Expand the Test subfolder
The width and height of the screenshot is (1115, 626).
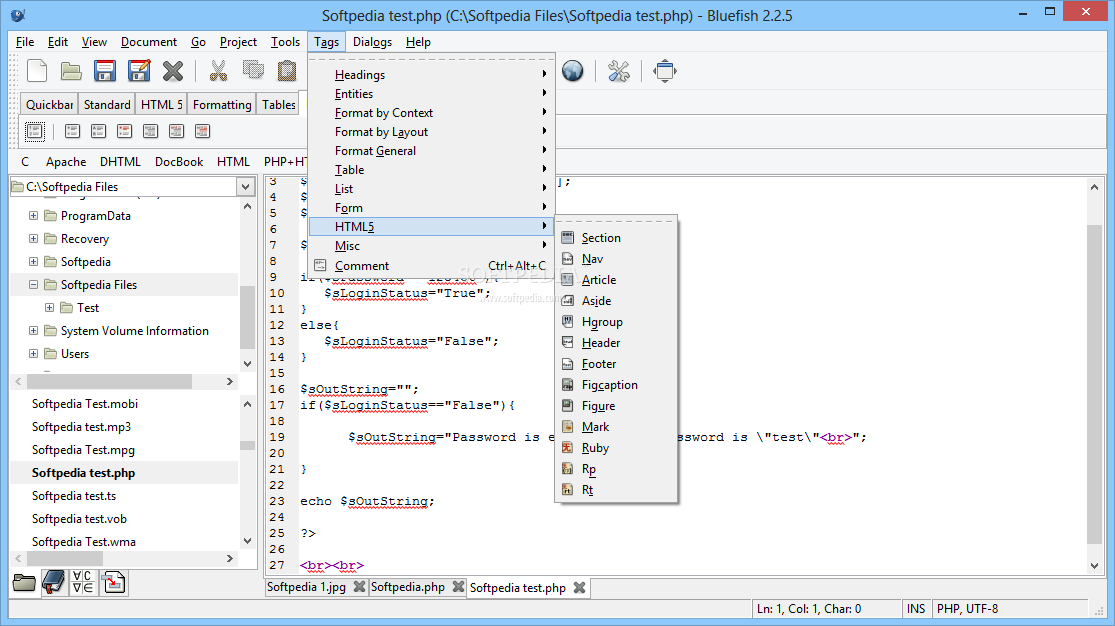(x=49, y=307)
